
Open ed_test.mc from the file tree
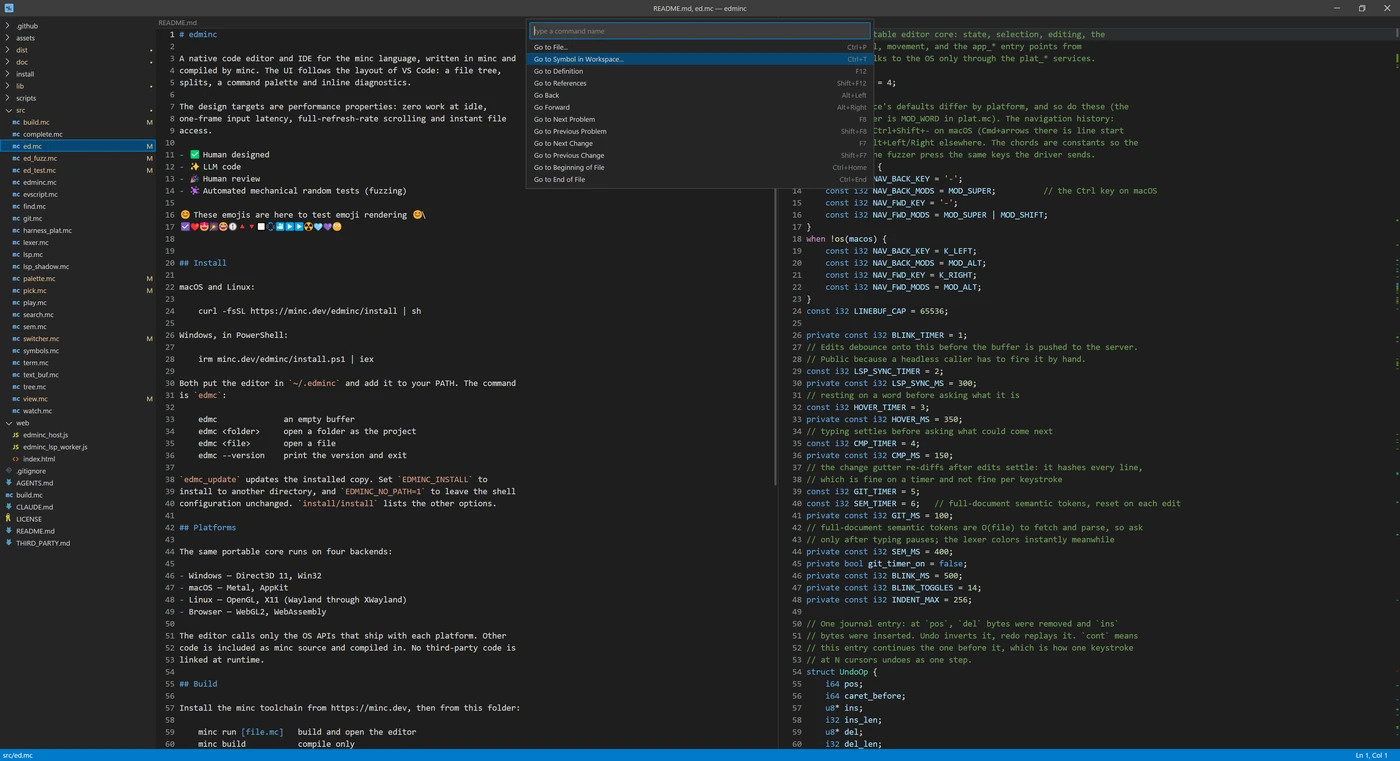(x=78, y=170)
